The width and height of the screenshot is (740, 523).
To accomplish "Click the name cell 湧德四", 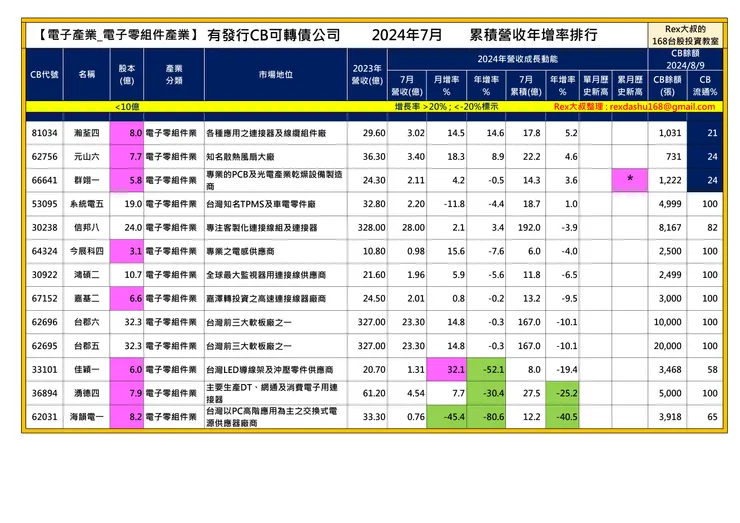I will point(87,393).
